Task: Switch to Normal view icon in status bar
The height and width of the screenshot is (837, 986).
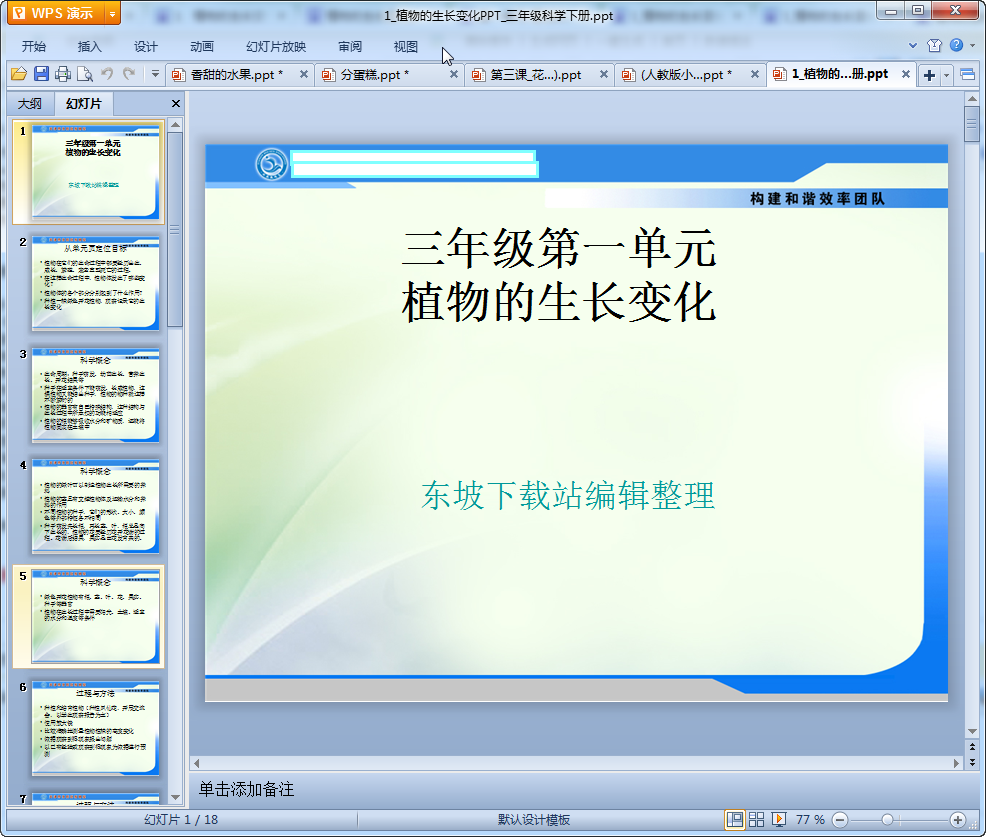Action: point(734,819)
